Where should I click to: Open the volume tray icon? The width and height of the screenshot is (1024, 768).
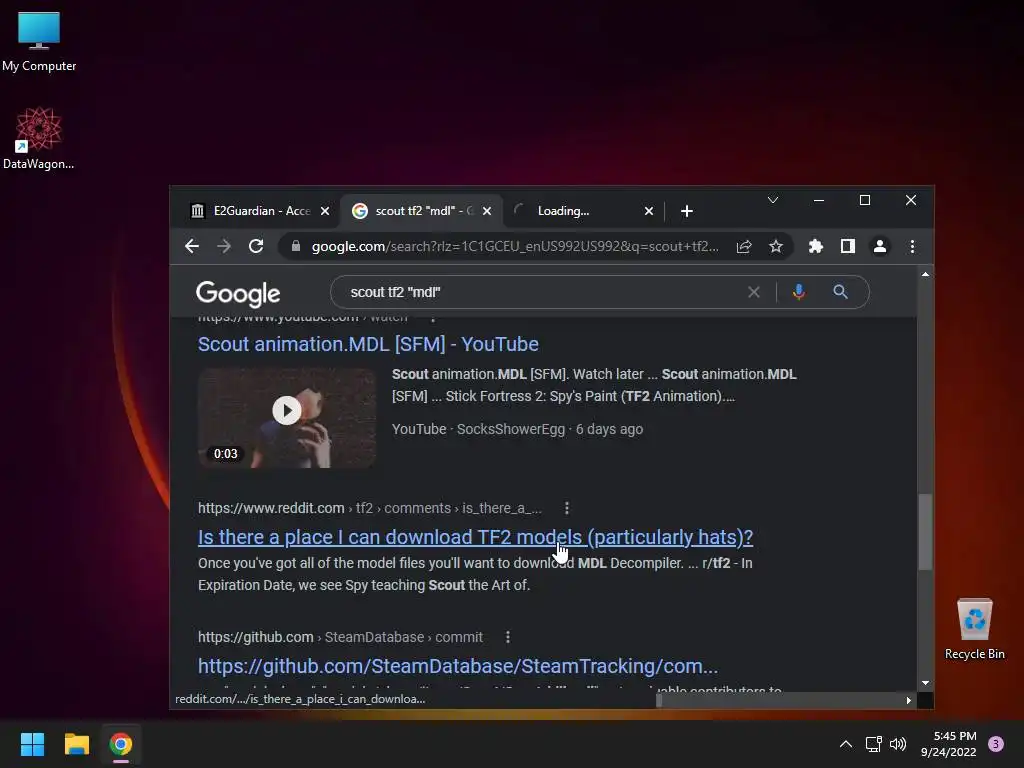899,744
